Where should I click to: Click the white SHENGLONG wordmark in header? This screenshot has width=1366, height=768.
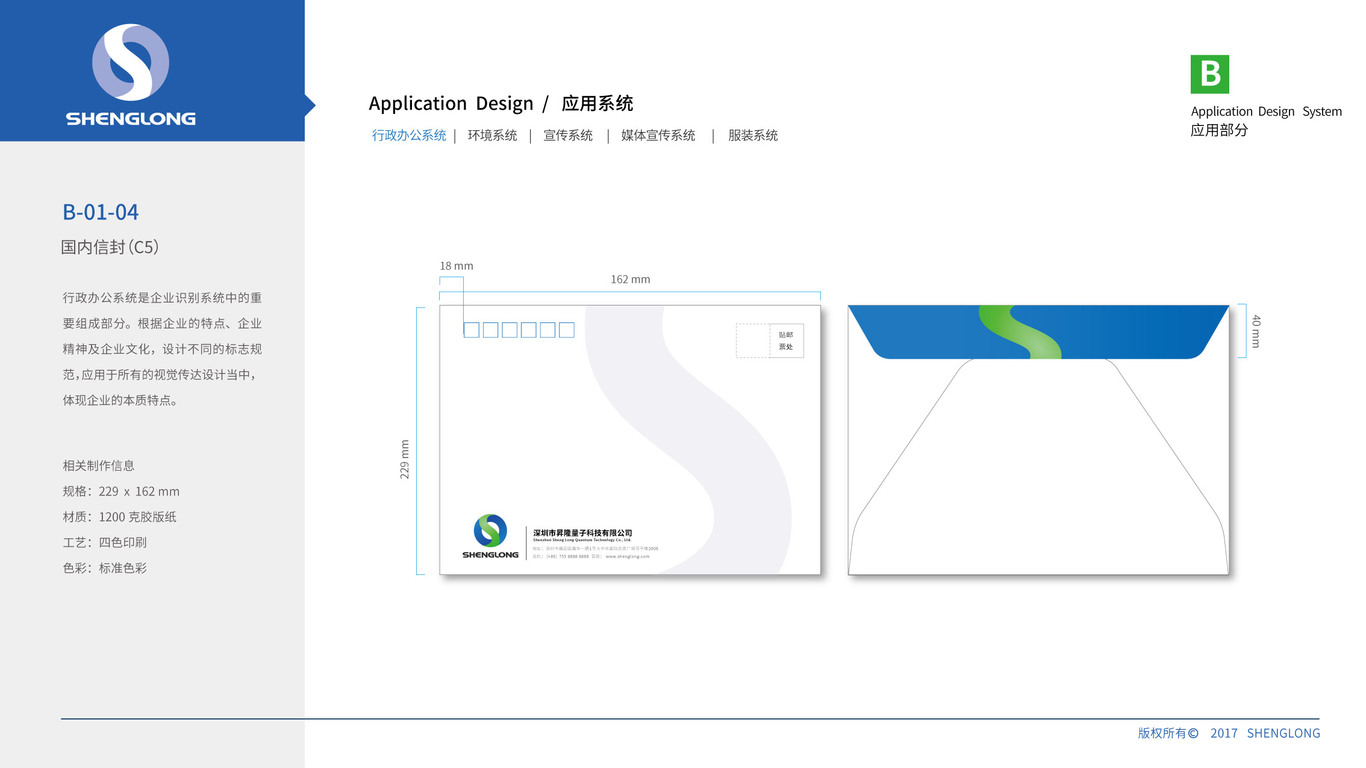point(131,118)
